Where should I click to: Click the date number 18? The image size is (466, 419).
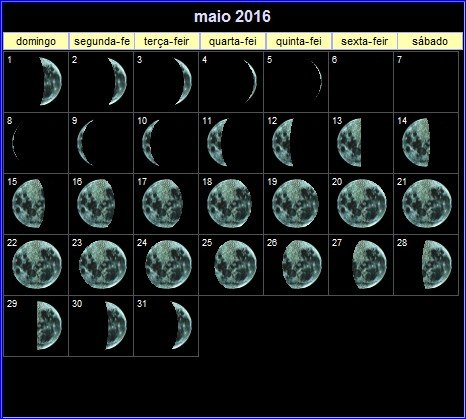coord(207,182)
